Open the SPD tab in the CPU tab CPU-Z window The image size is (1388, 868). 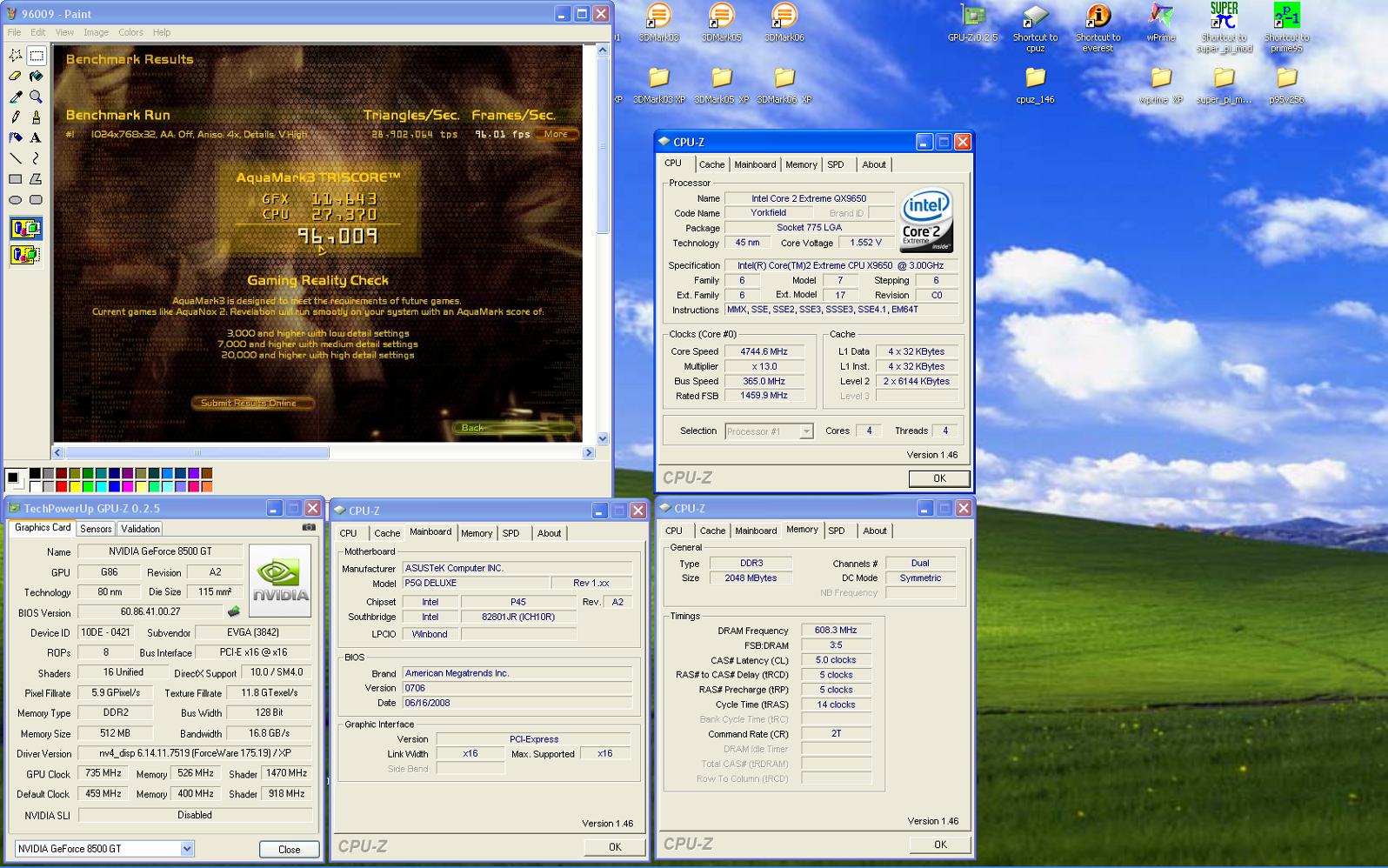click(836, 164)
